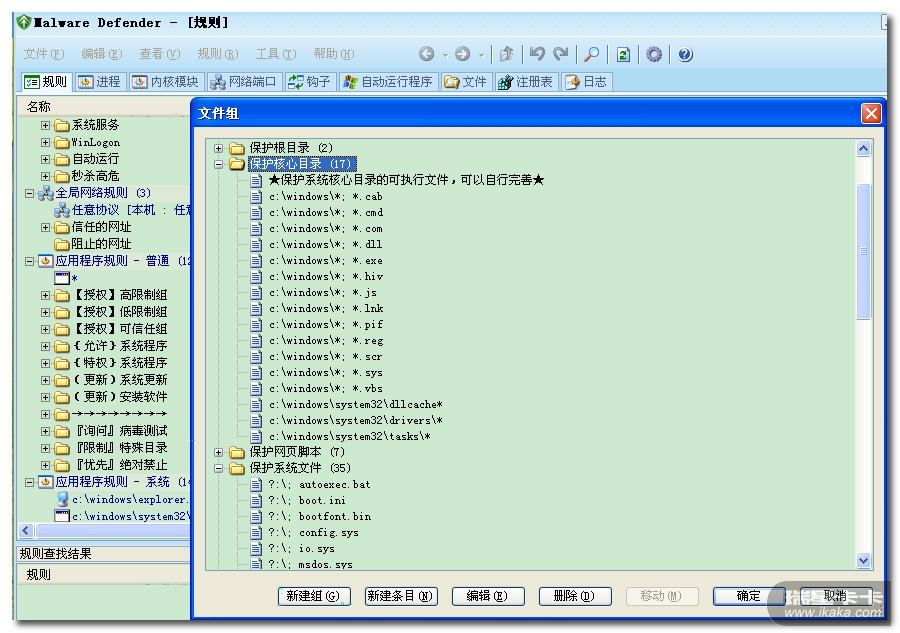Select entry ?:\; boot.ini
Viewport: 900px width, 633px height.
pos(307,500)
